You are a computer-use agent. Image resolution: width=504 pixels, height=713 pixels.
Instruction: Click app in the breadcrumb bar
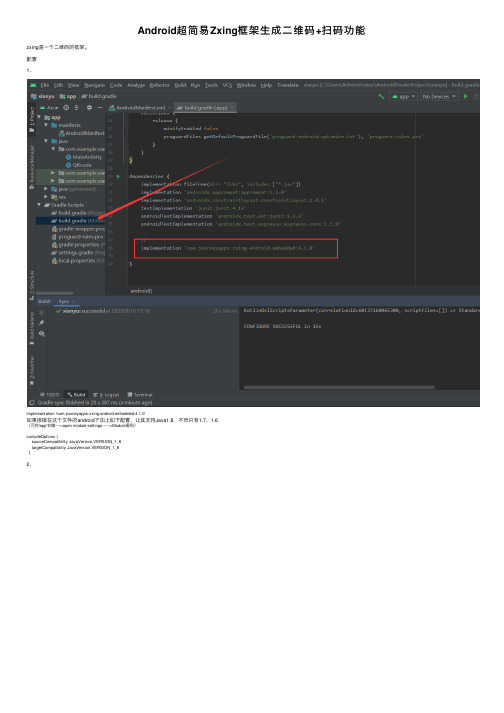[69, 96]
